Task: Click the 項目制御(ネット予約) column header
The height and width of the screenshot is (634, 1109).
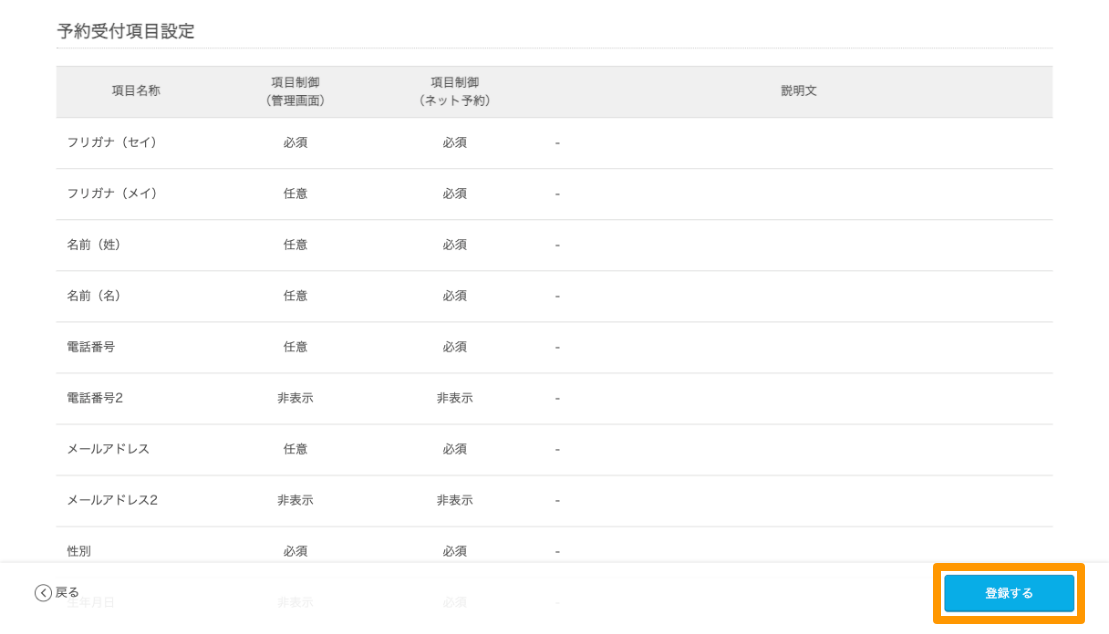Action: click(x=455, y=91)
